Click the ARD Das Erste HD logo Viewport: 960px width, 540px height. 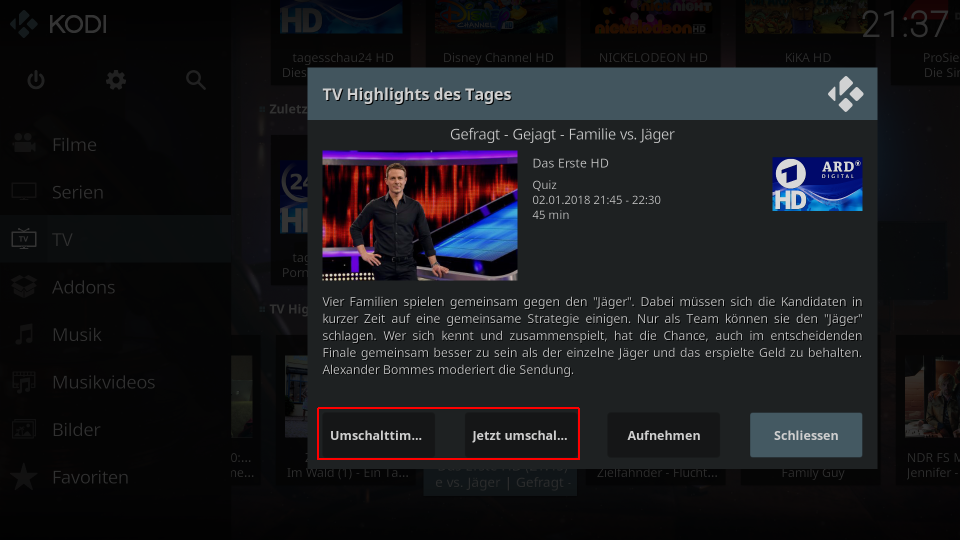coord(817,184)
